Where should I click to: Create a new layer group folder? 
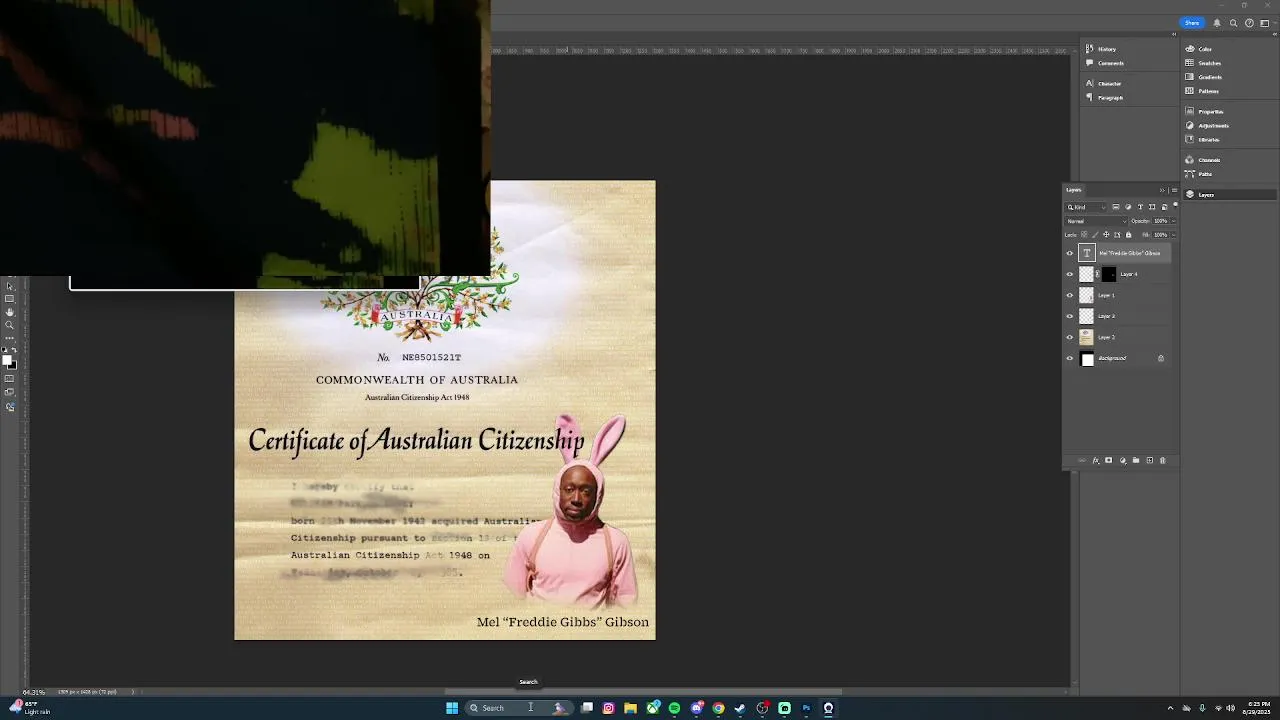click(x=1136, y=460)
